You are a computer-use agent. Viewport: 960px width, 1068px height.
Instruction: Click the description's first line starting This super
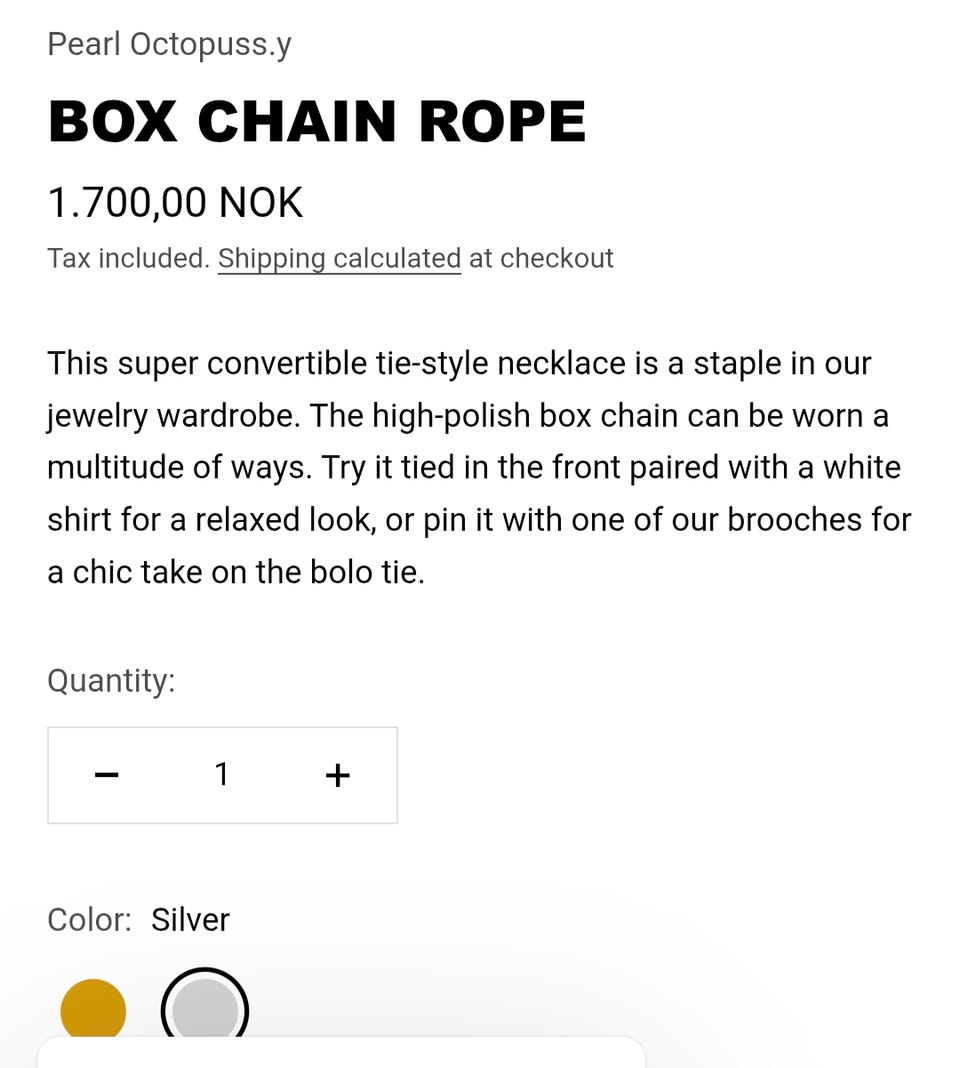click(459, 363)
